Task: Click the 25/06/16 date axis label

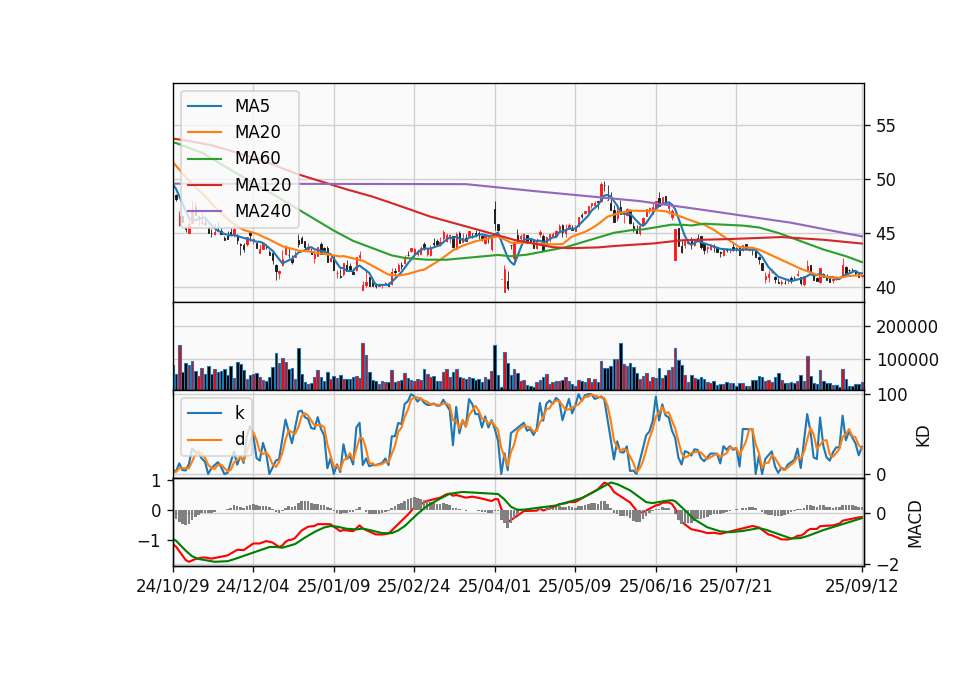Action: (x=656, y=586)
